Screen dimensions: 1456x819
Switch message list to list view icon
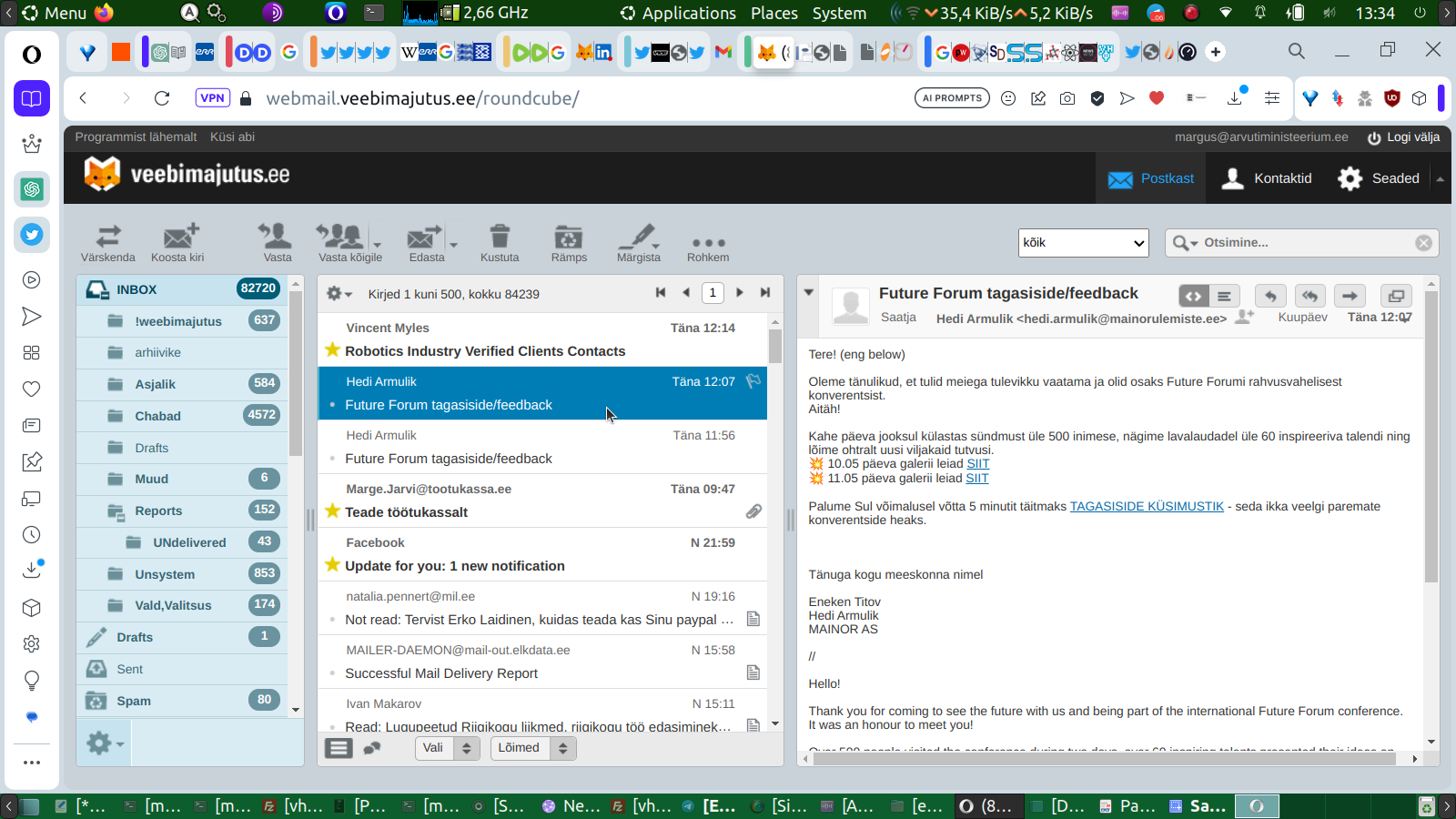pyautogui.click(x=339, y=748)
